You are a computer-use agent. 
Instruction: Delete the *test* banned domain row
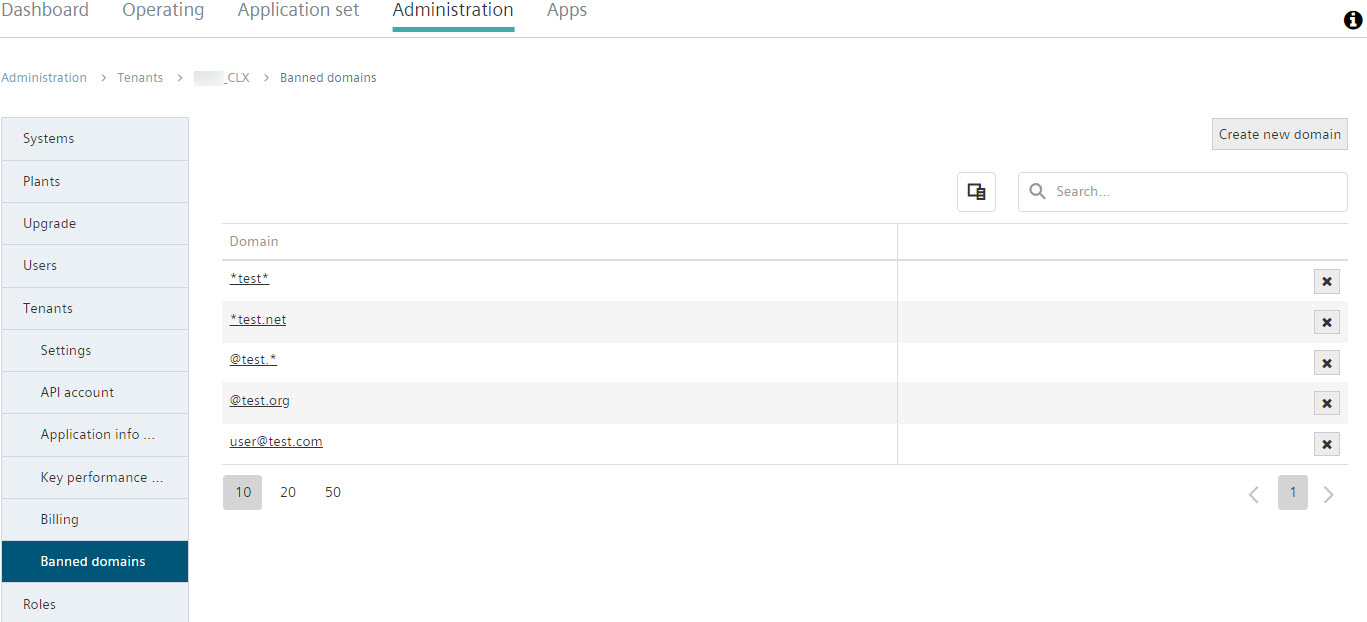click(1326, 281)
